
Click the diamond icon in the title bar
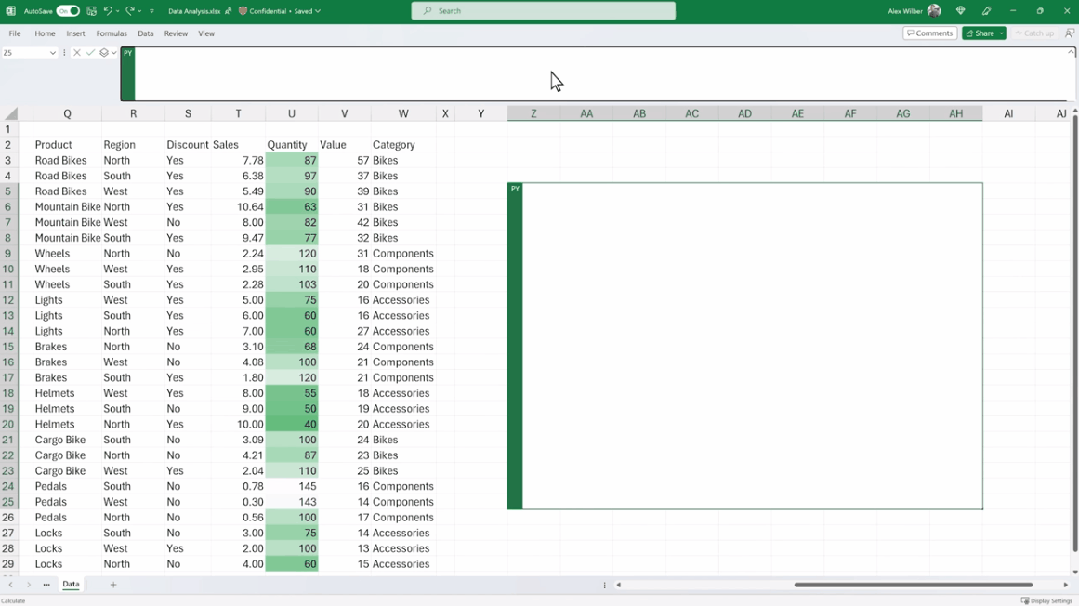click(960, 11)
